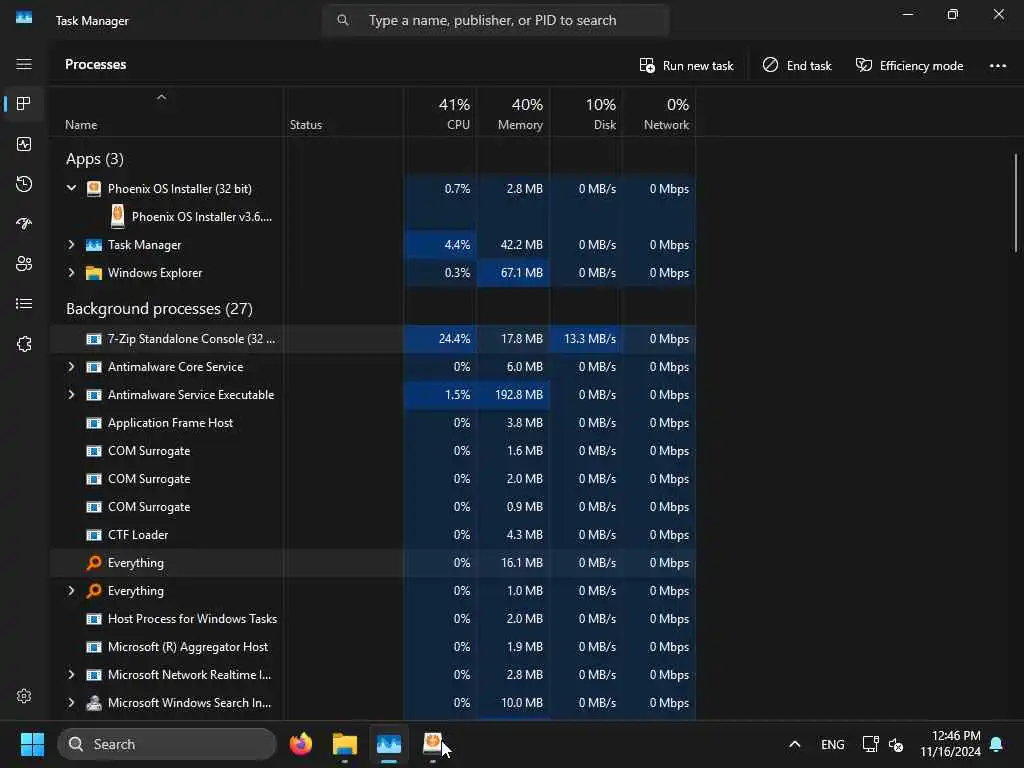1024x768 pixels.
Task: Click the Task Manager app icon in title bar
Action: 24,18
